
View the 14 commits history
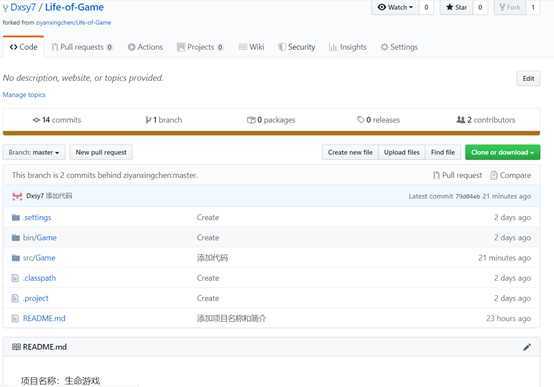click(x=57, y=120)
